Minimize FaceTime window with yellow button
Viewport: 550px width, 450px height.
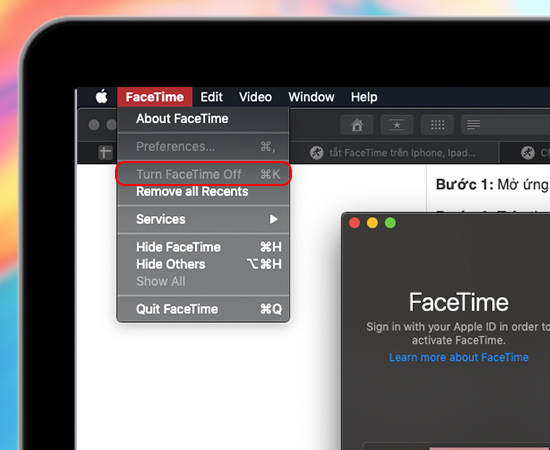point(372,223)
